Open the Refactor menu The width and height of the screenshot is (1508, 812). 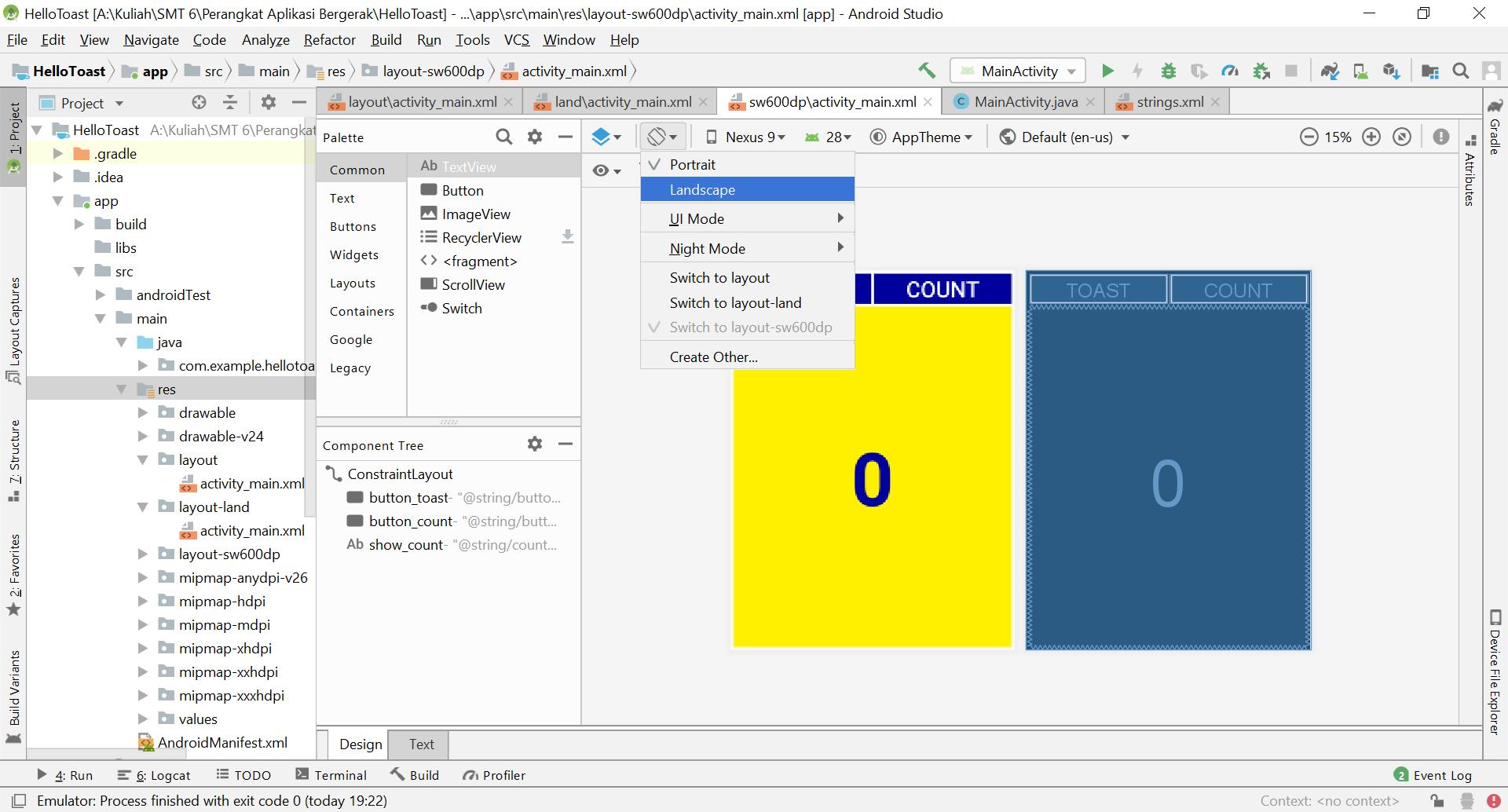tap(329, 39)
